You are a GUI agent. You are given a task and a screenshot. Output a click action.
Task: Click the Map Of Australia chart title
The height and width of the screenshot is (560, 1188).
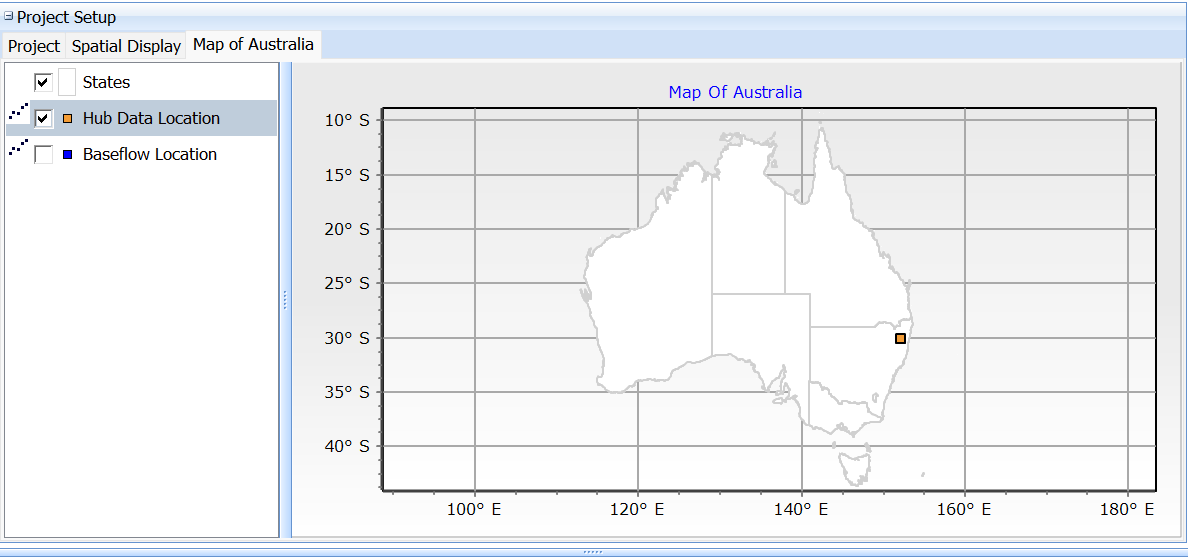(735, 92)
